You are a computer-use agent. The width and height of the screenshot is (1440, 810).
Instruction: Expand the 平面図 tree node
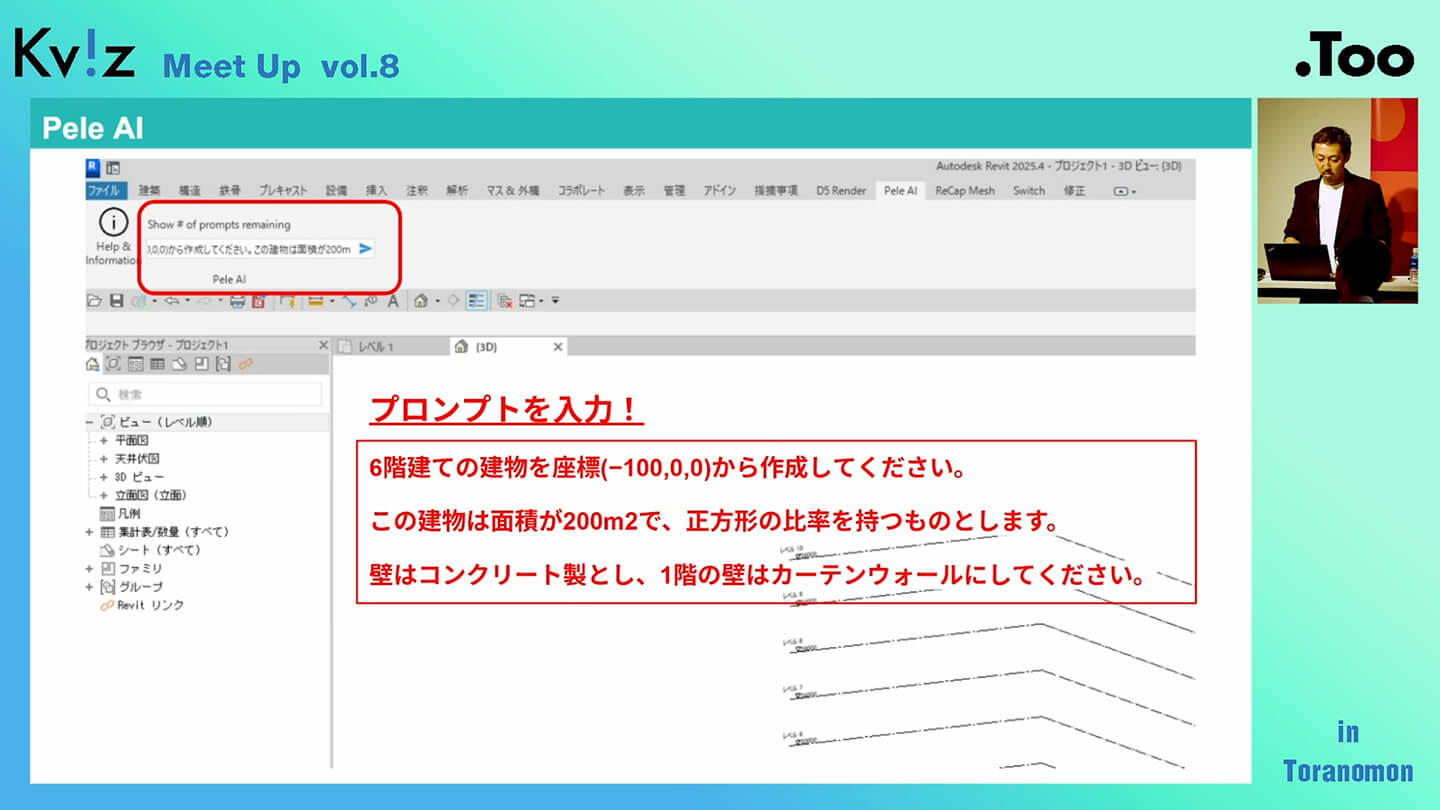(x=103, y=440)
